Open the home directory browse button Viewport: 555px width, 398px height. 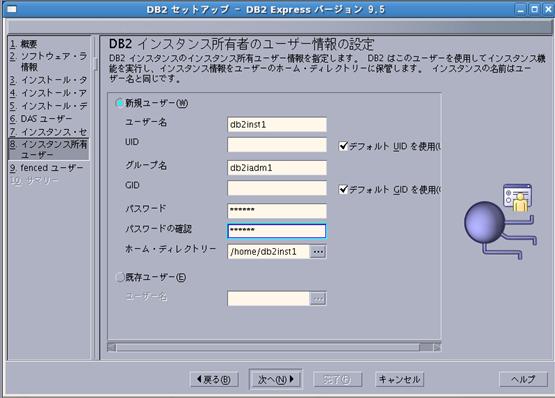tap(318, 252)
